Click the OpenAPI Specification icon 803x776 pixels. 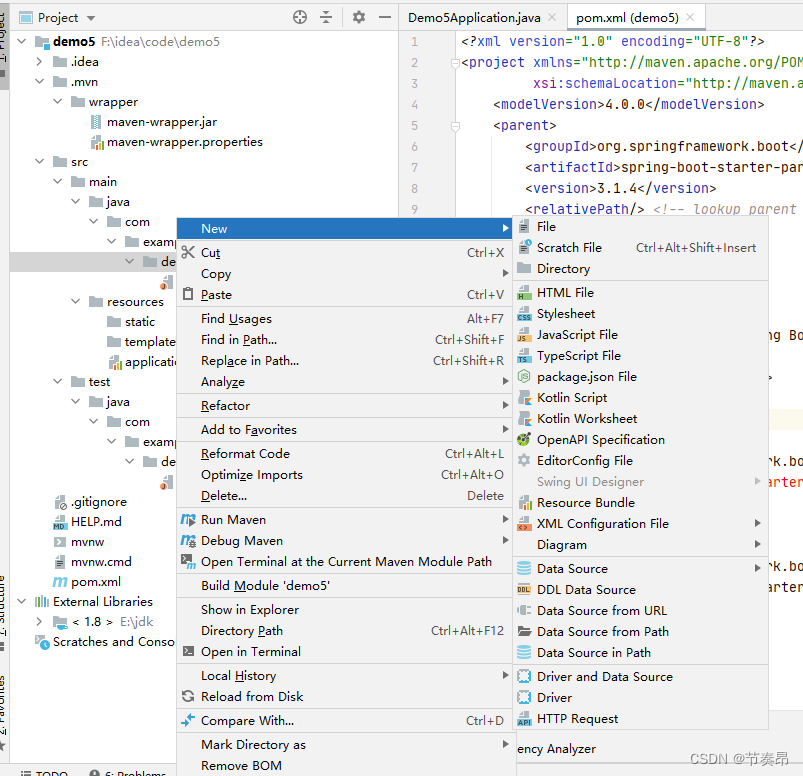coord(524,439)
